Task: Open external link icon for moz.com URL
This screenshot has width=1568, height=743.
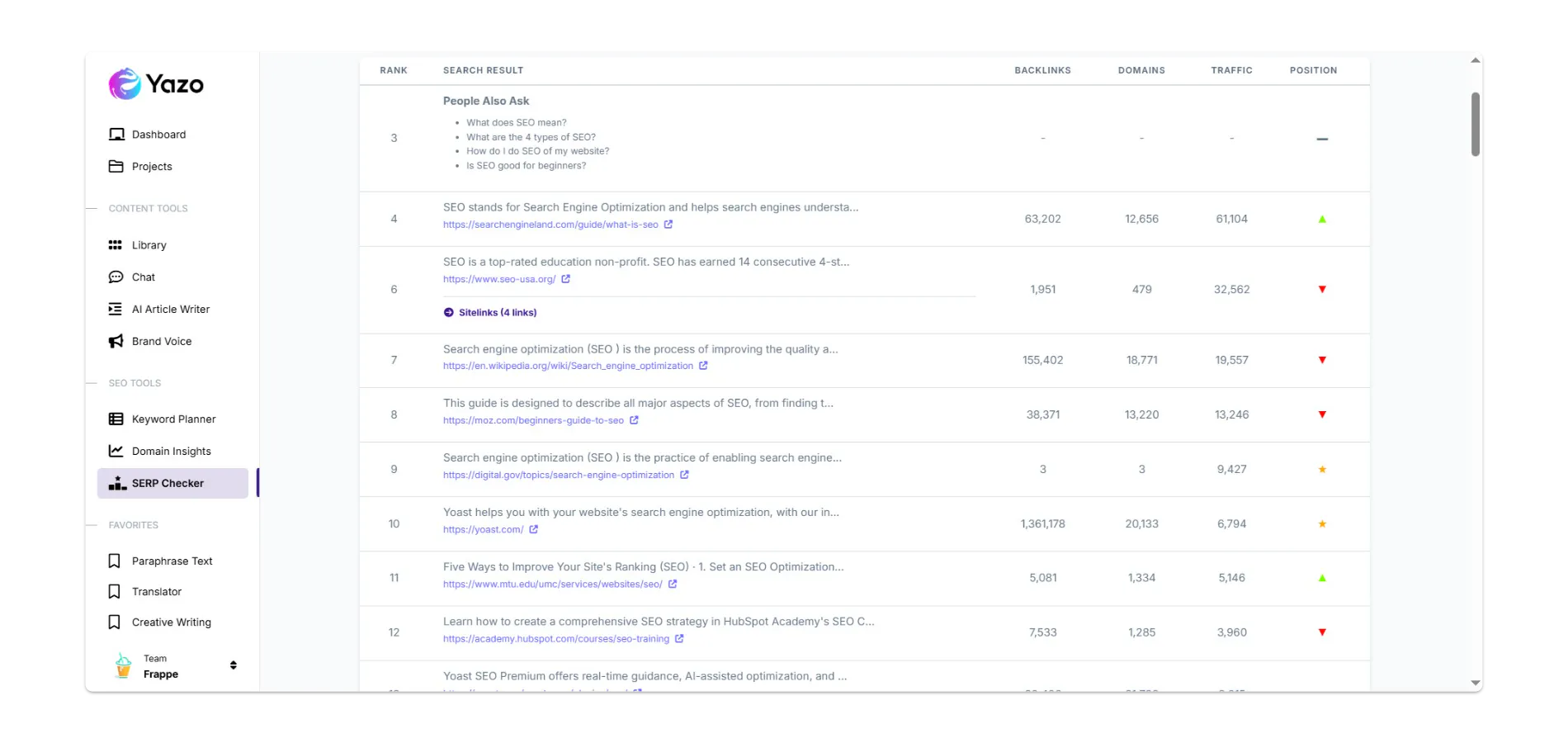Action: pyautogui.click(x=634, y=420)
